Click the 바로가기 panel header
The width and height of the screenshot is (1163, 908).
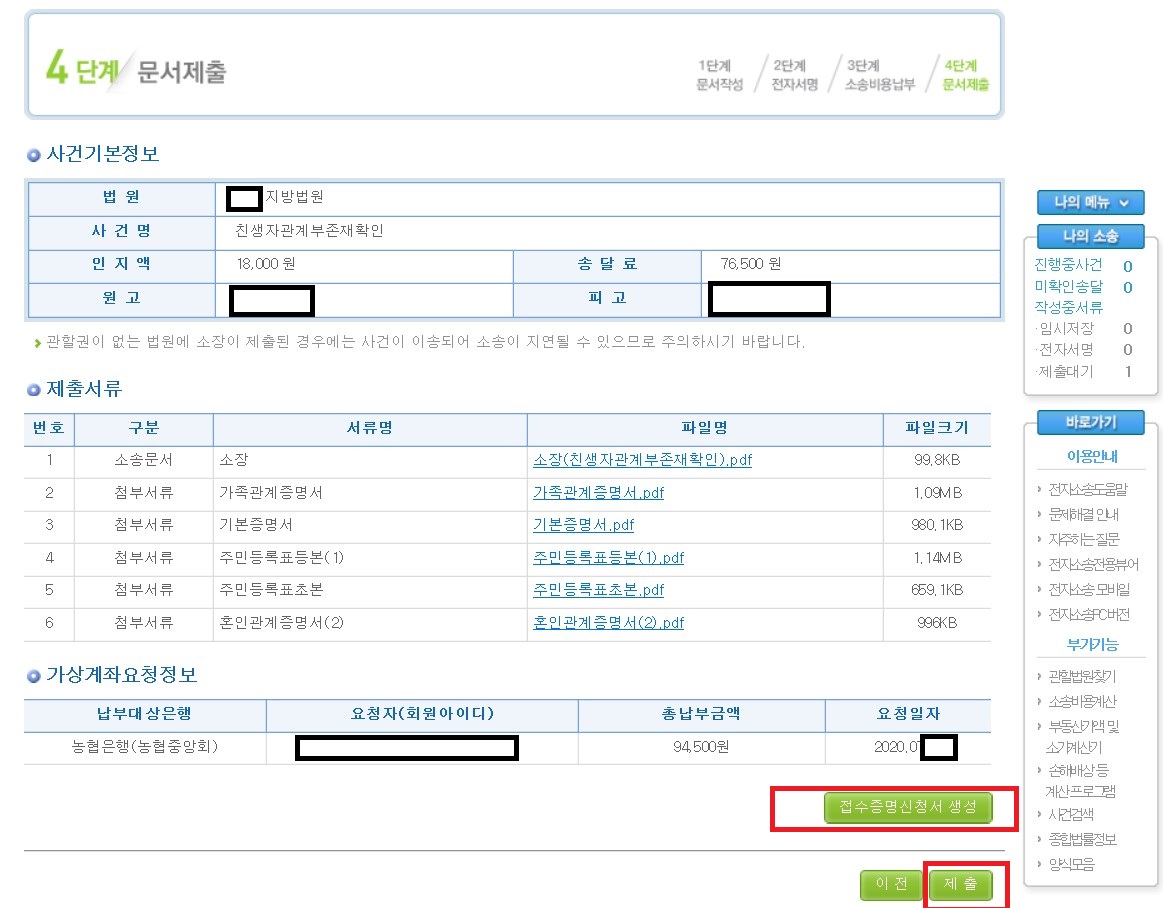1090,422
